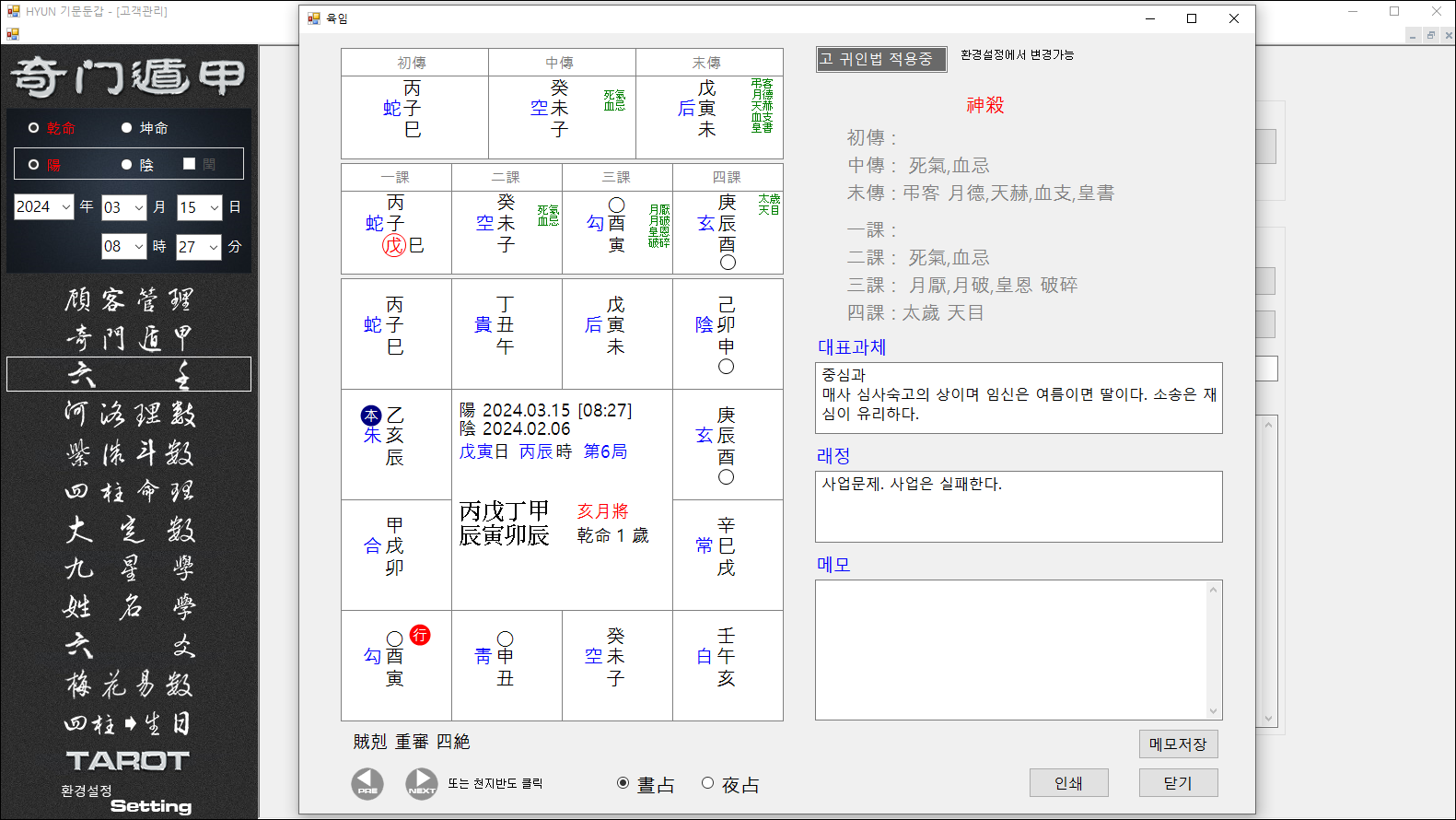This screenshot has width=1456, height=820.
Task: Open 顧客管理 sidebar menu
Action: [x=129, y=299]
